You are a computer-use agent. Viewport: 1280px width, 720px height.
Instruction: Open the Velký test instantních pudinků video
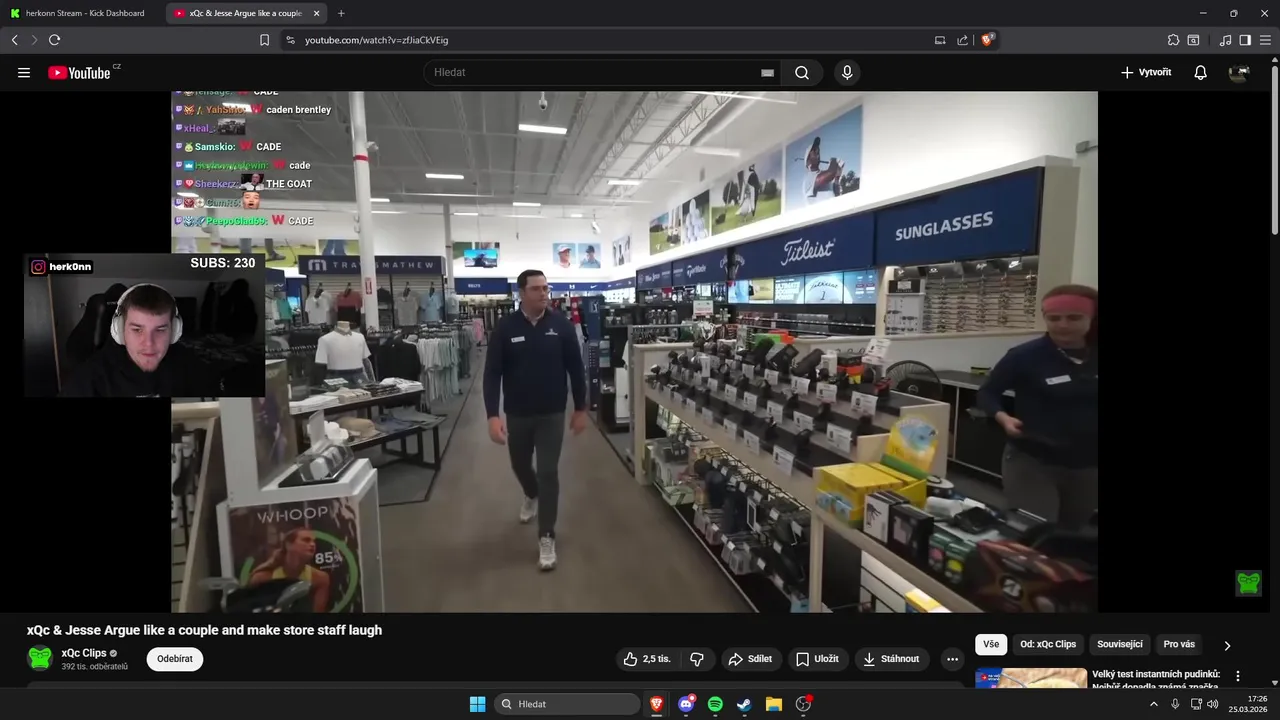[1156, 679]
